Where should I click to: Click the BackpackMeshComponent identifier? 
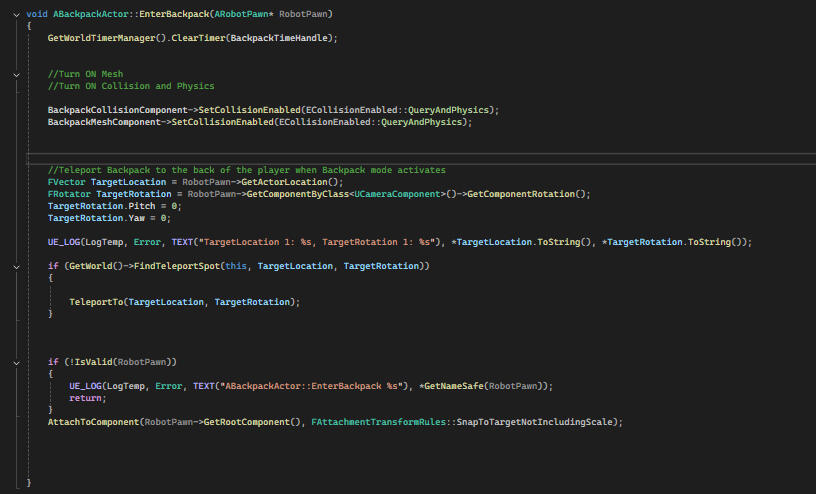click(101, 122)
